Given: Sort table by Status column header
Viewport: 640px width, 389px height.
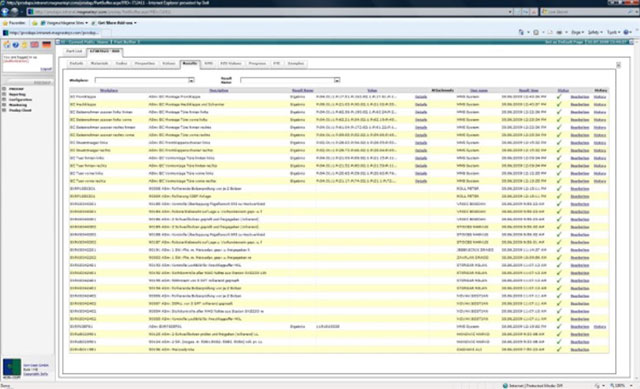Looking at the screenshot, I should point(563,91).
